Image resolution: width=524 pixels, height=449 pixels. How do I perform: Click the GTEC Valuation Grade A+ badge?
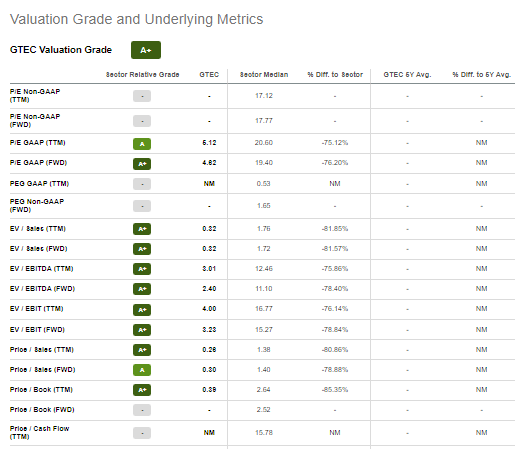146,50
